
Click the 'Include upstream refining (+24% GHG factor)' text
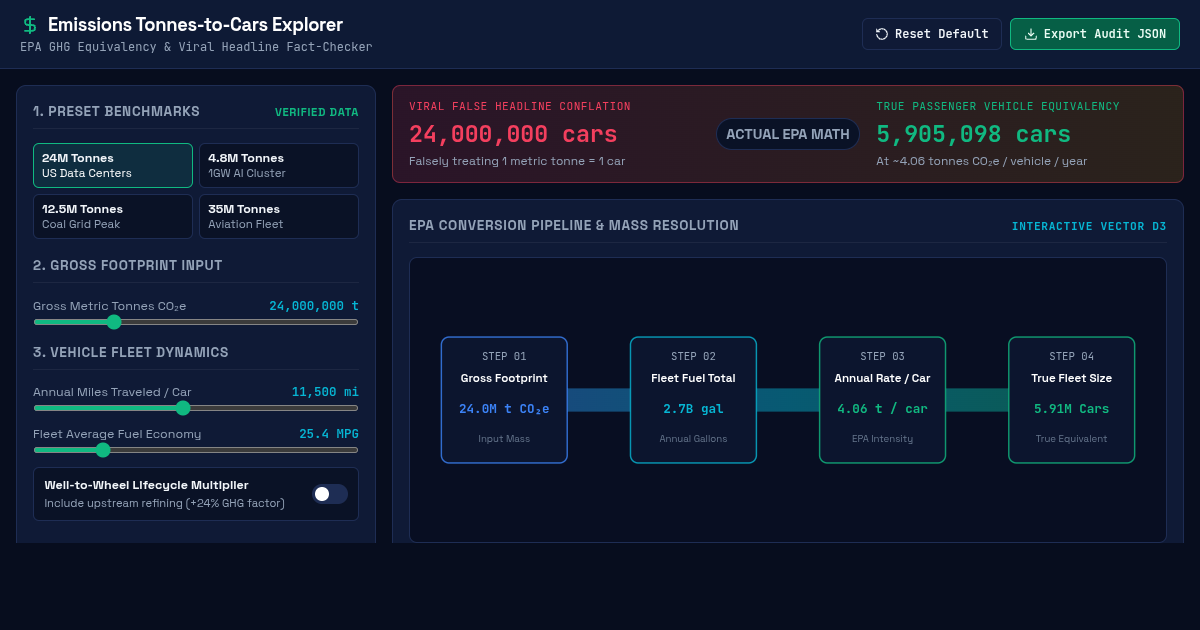(x=165, y=503)
